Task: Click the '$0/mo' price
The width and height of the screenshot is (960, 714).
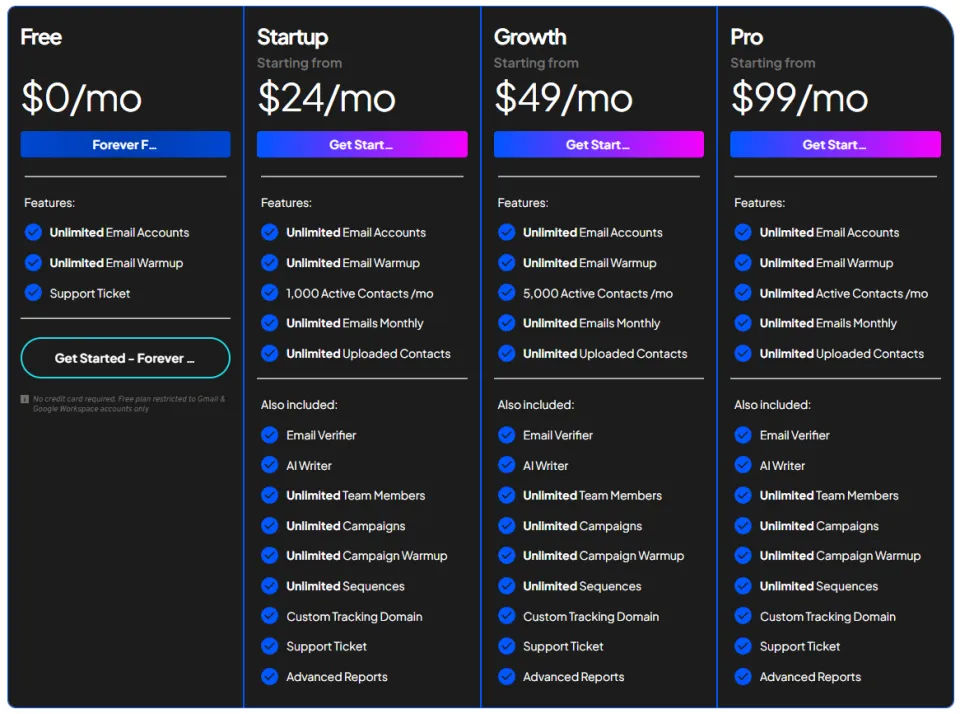Action: tap(81, 97)
